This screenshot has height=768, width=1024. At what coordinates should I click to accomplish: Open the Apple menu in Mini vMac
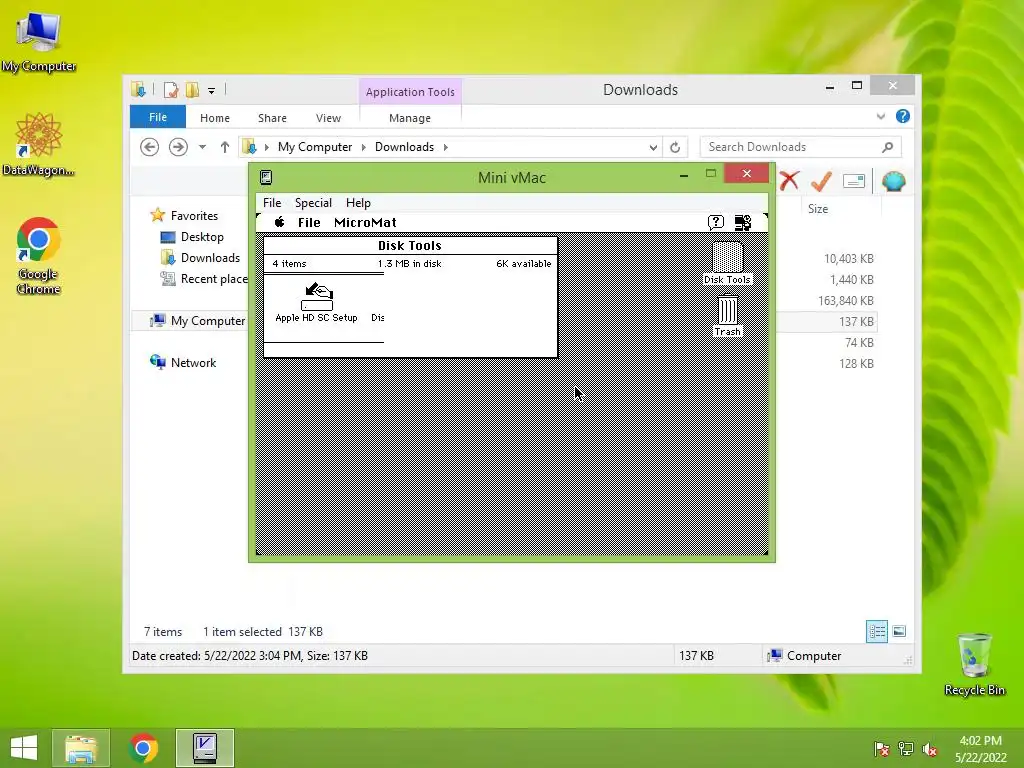tap(280, 222)
